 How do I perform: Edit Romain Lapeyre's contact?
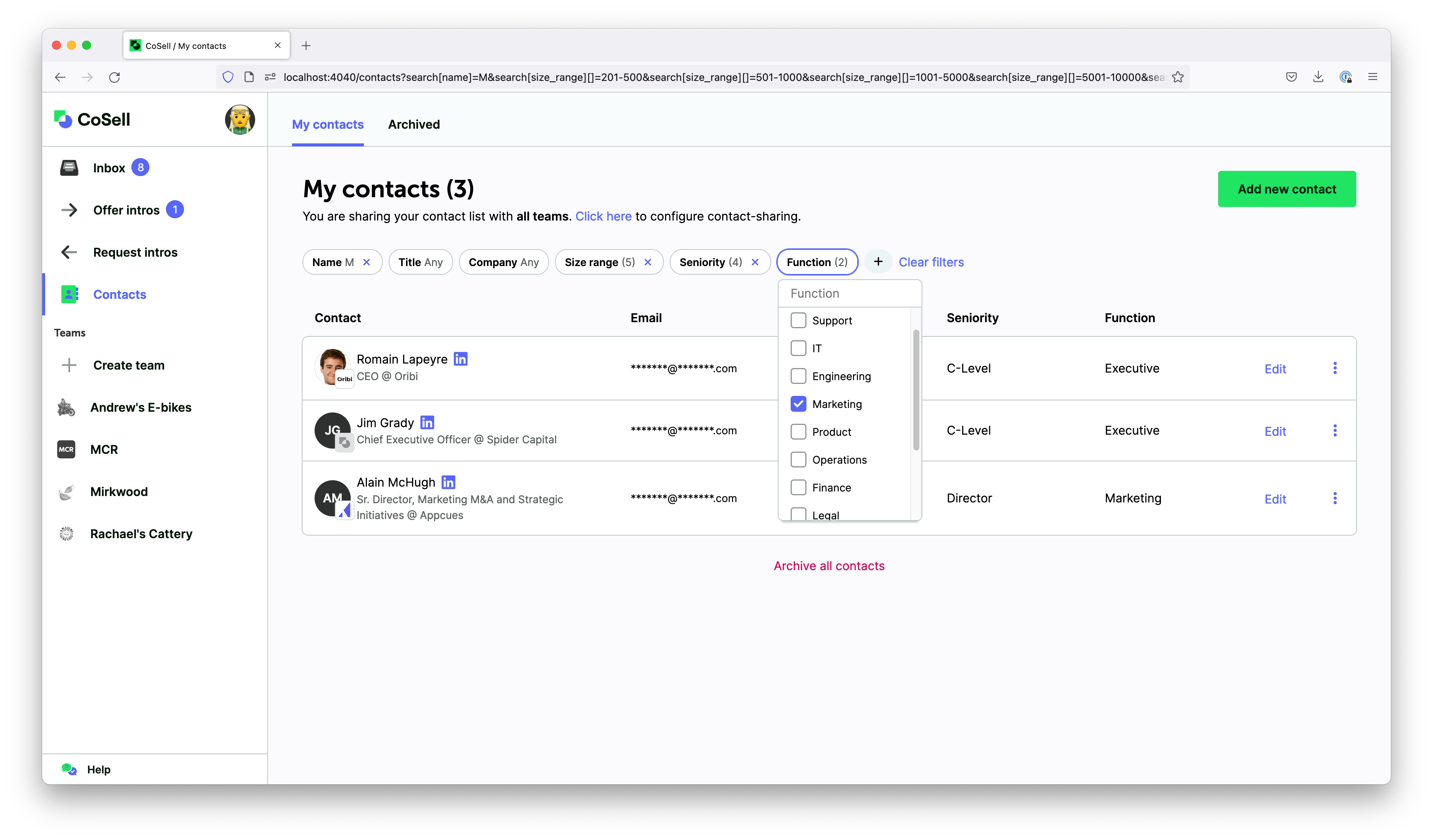(1275, 368)
